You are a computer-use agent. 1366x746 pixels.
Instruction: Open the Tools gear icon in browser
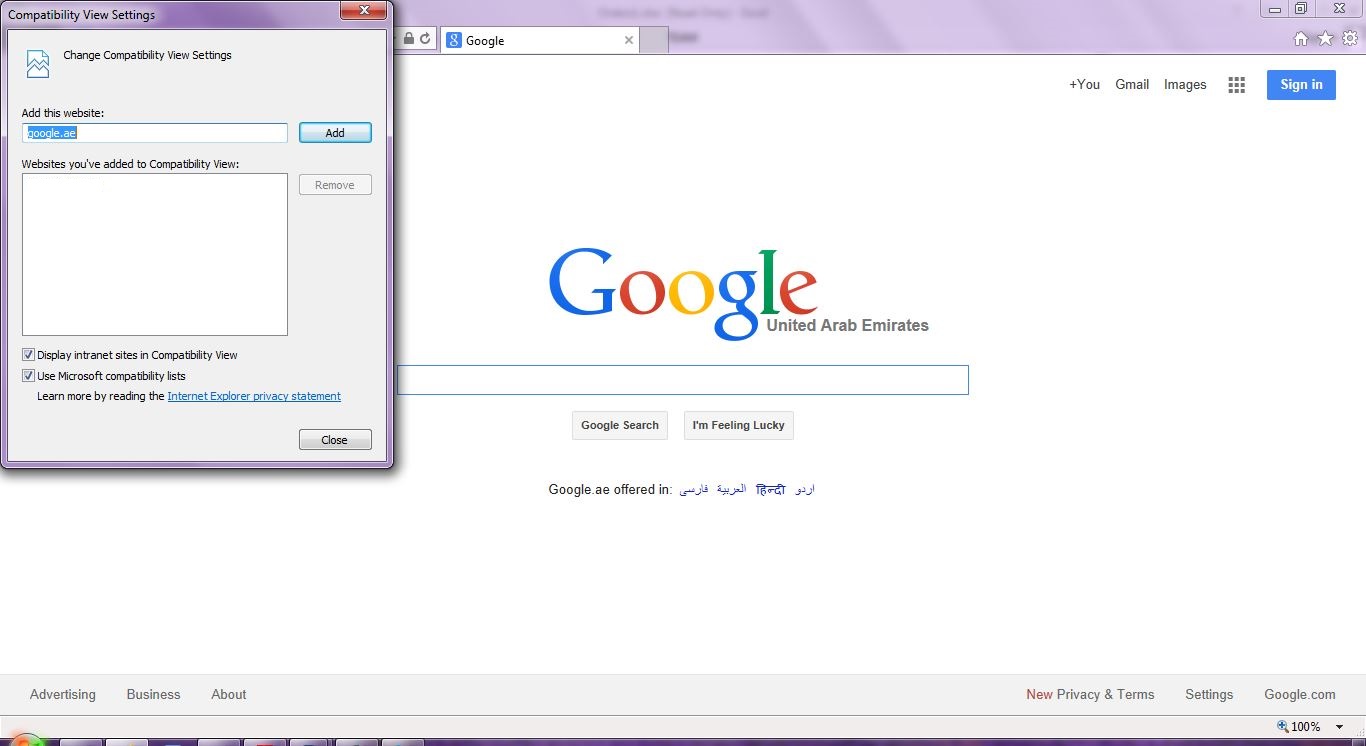point(1350,39)
